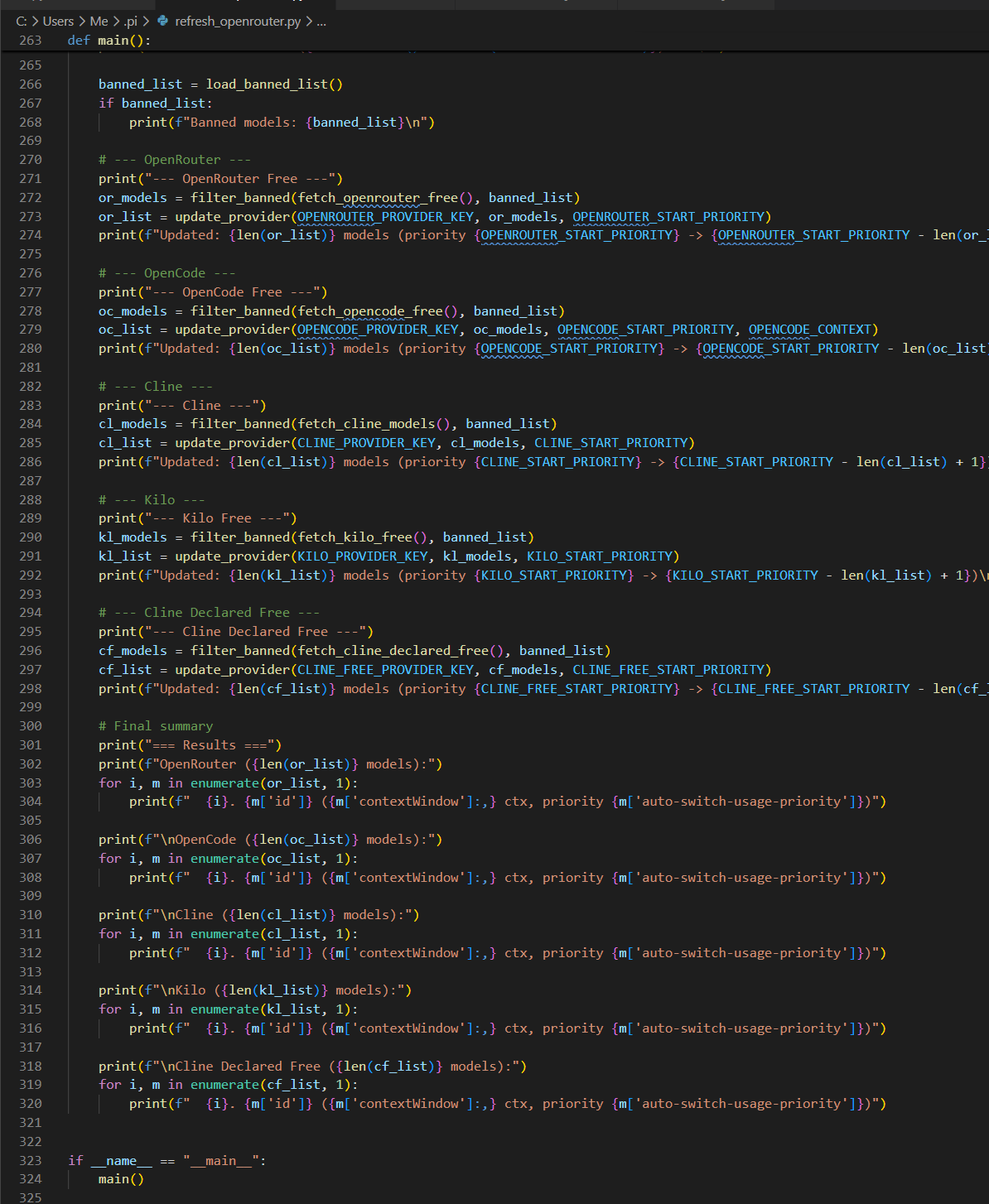Click "or_list" variable on line 273
989x1204 pixels.
[x=125, y=217]
